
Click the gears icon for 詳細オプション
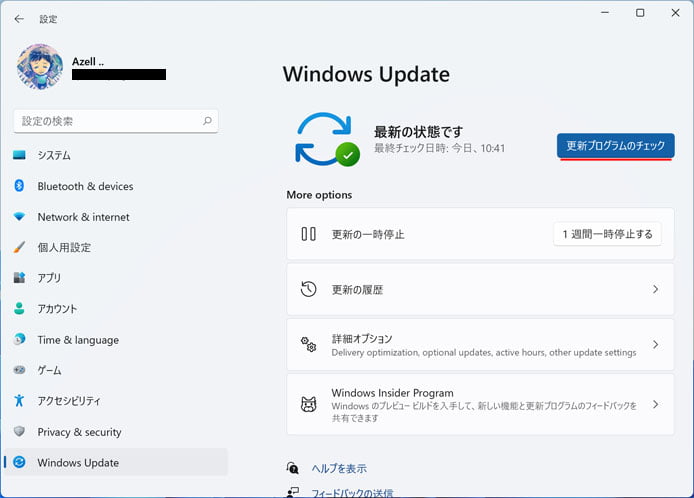(308, 344)
